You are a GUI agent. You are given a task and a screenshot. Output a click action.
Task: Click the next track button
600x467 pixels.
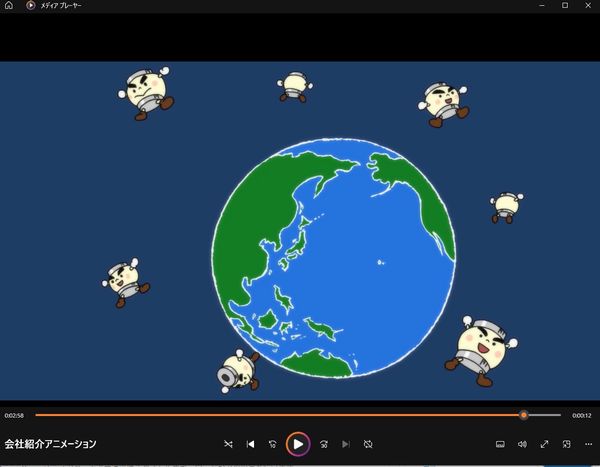point(346,443)
